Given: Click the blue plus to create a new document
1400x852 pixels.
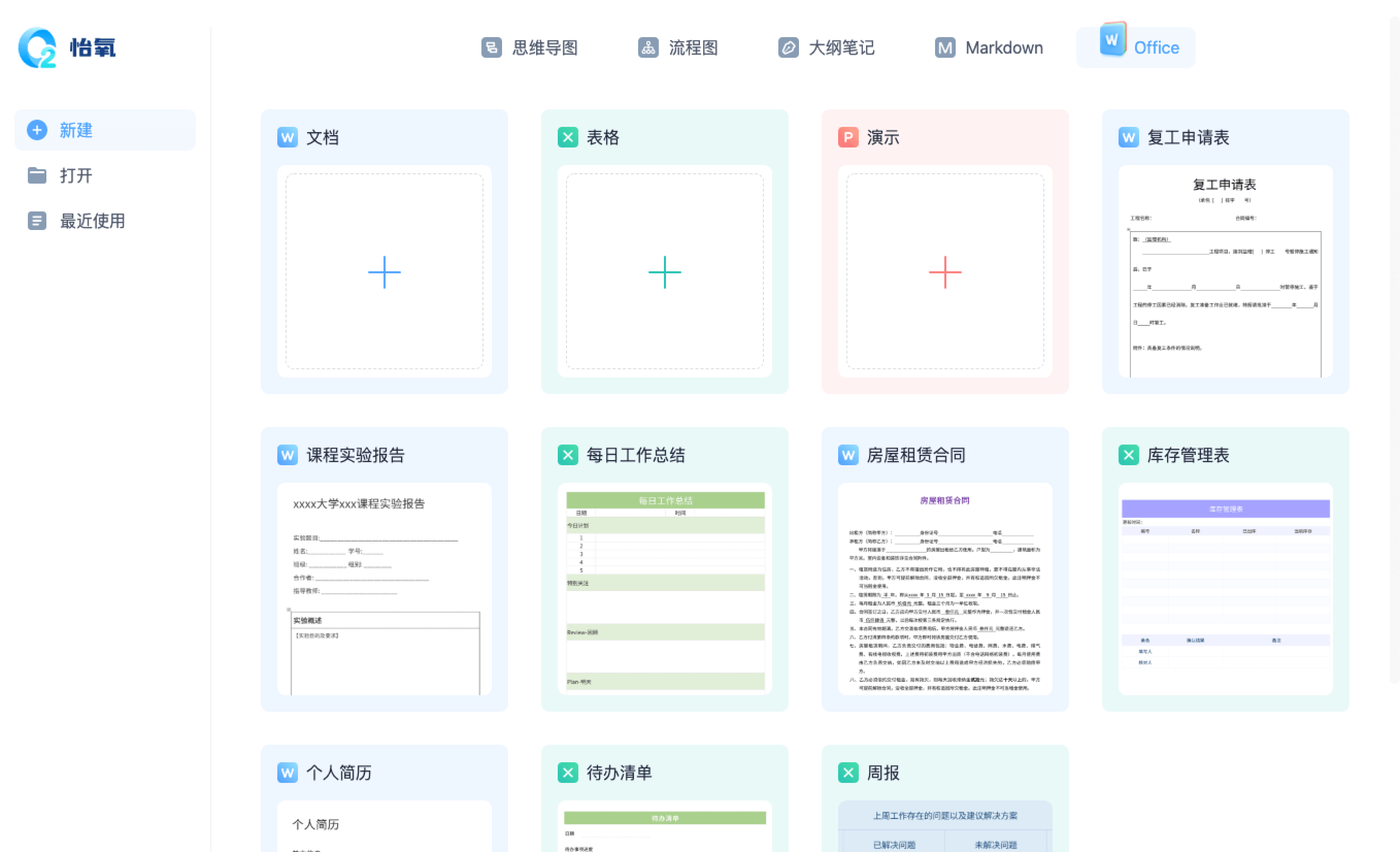Looking at the screenshot, I should pyautogui.click(x=385, y=272).
